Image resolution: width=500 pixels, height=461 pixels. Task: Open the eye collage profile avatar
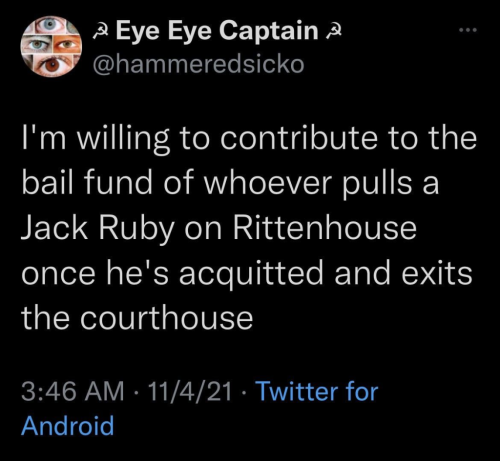pyautogui.click(x=51, y=47)
